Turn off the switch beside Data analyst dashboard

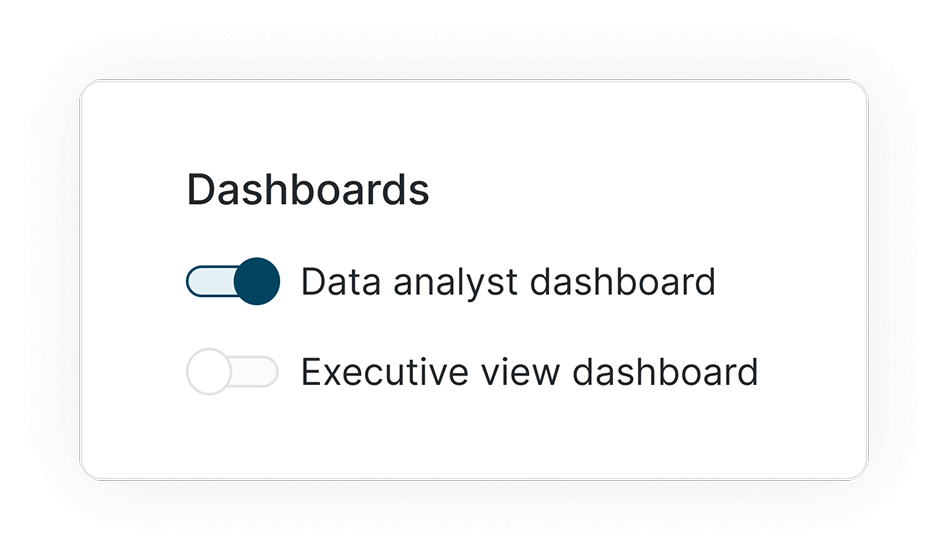click(233, 281)
